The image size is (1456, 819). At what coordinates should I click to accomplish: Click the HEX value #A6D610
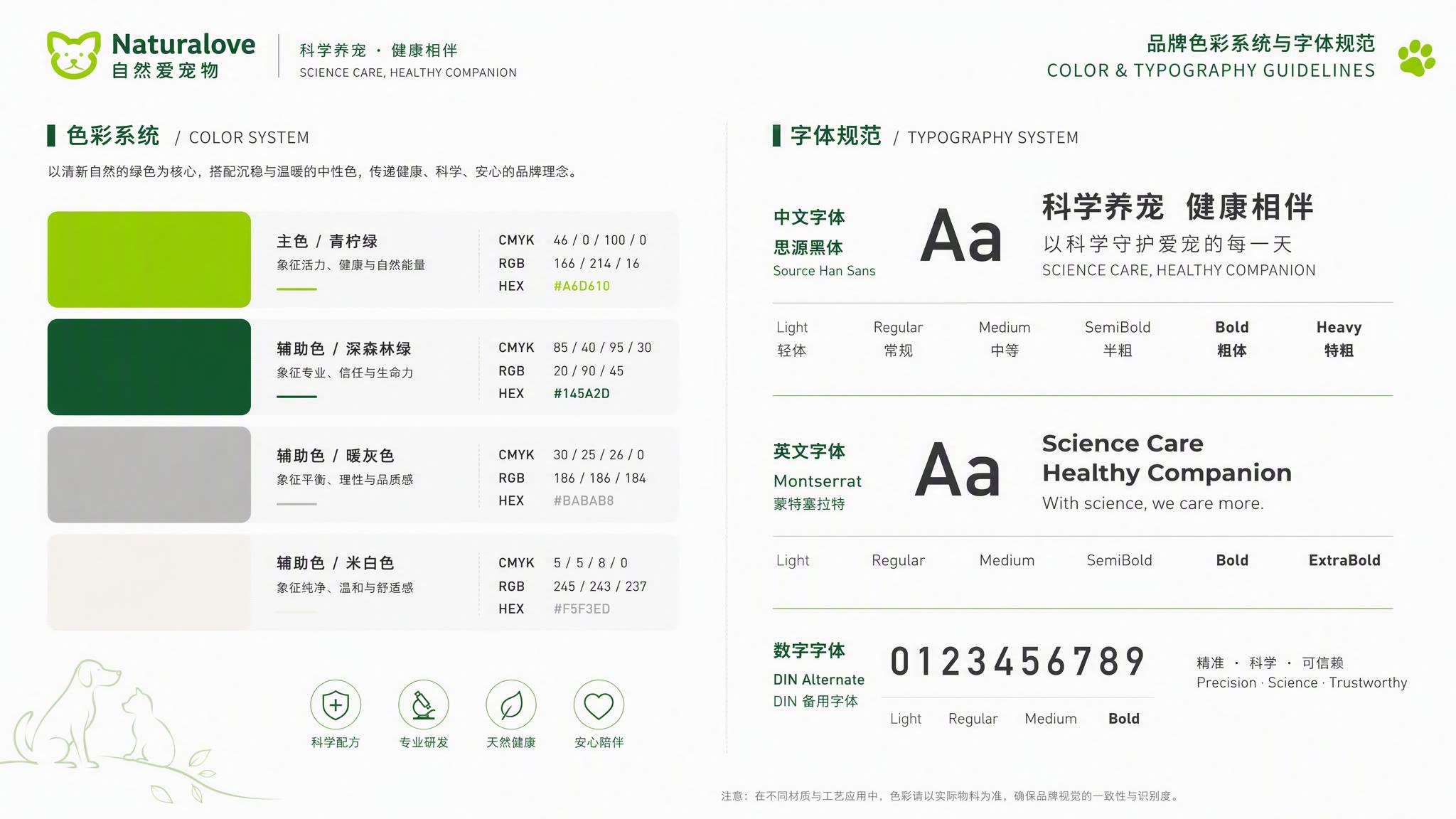[582, 286]
